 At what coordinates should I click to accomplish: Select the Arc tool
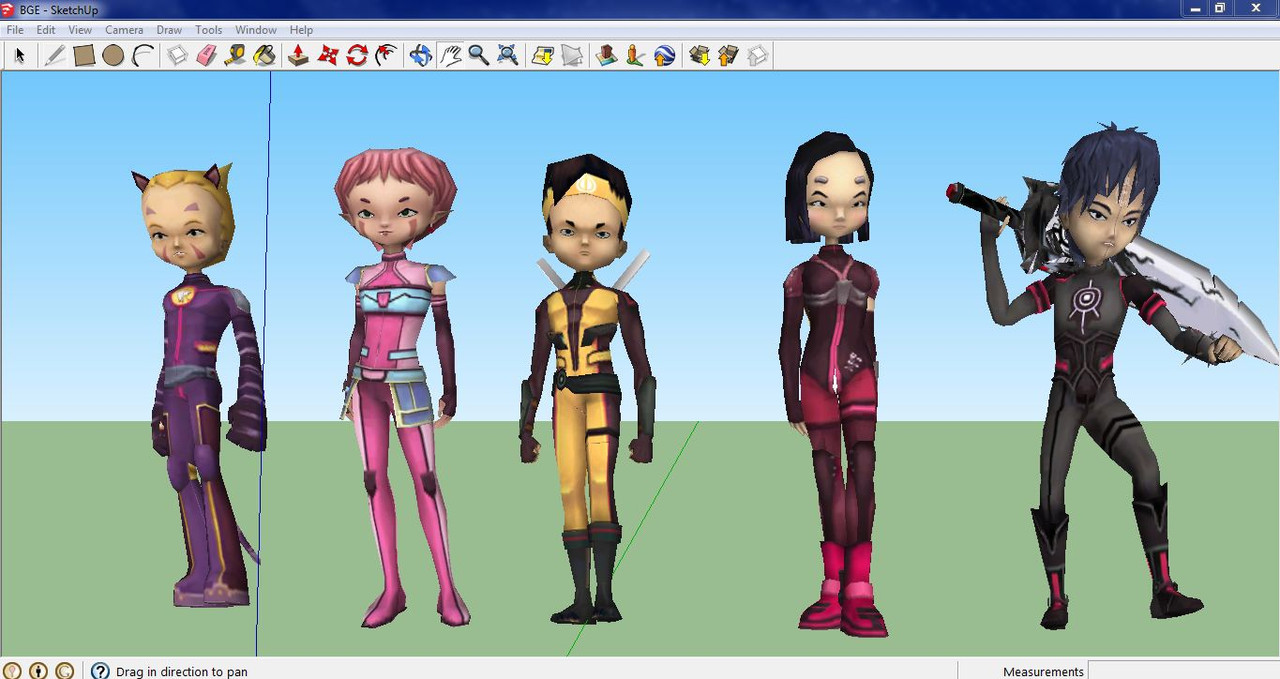click(142, 56)
